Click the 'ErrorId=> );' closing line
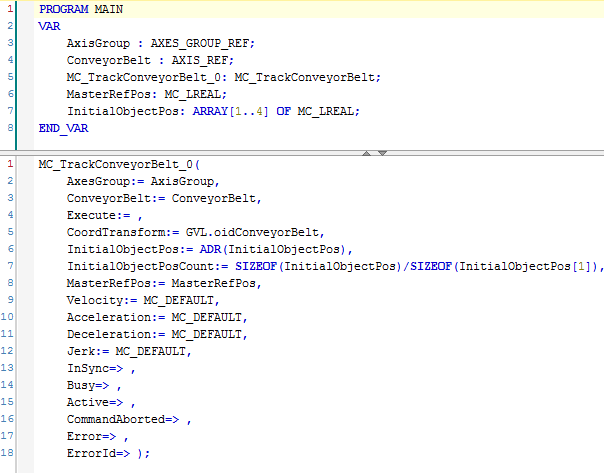This screenshot has height=473, width=604. [x=108, y=453]
